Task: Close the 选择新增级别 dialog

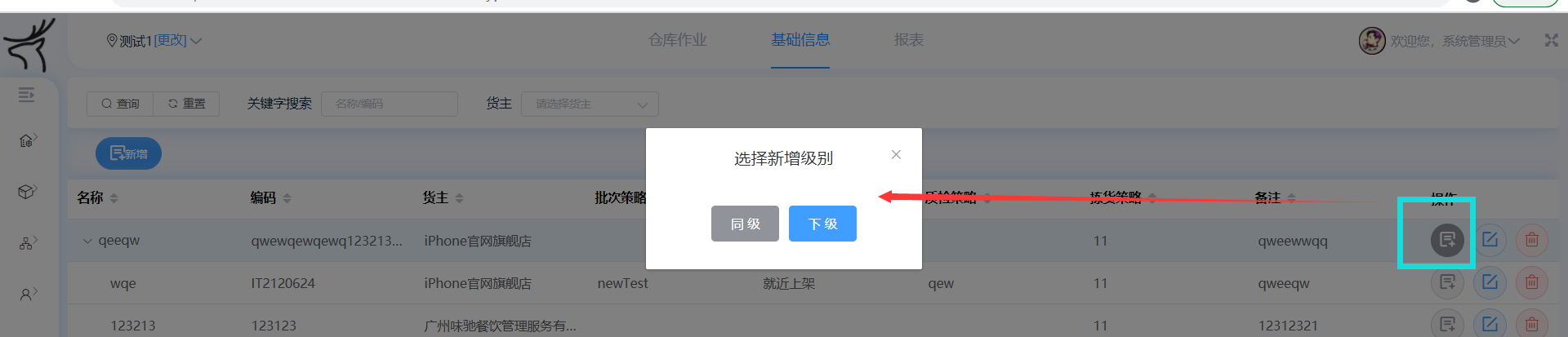Action: click(x=896, y=154)
